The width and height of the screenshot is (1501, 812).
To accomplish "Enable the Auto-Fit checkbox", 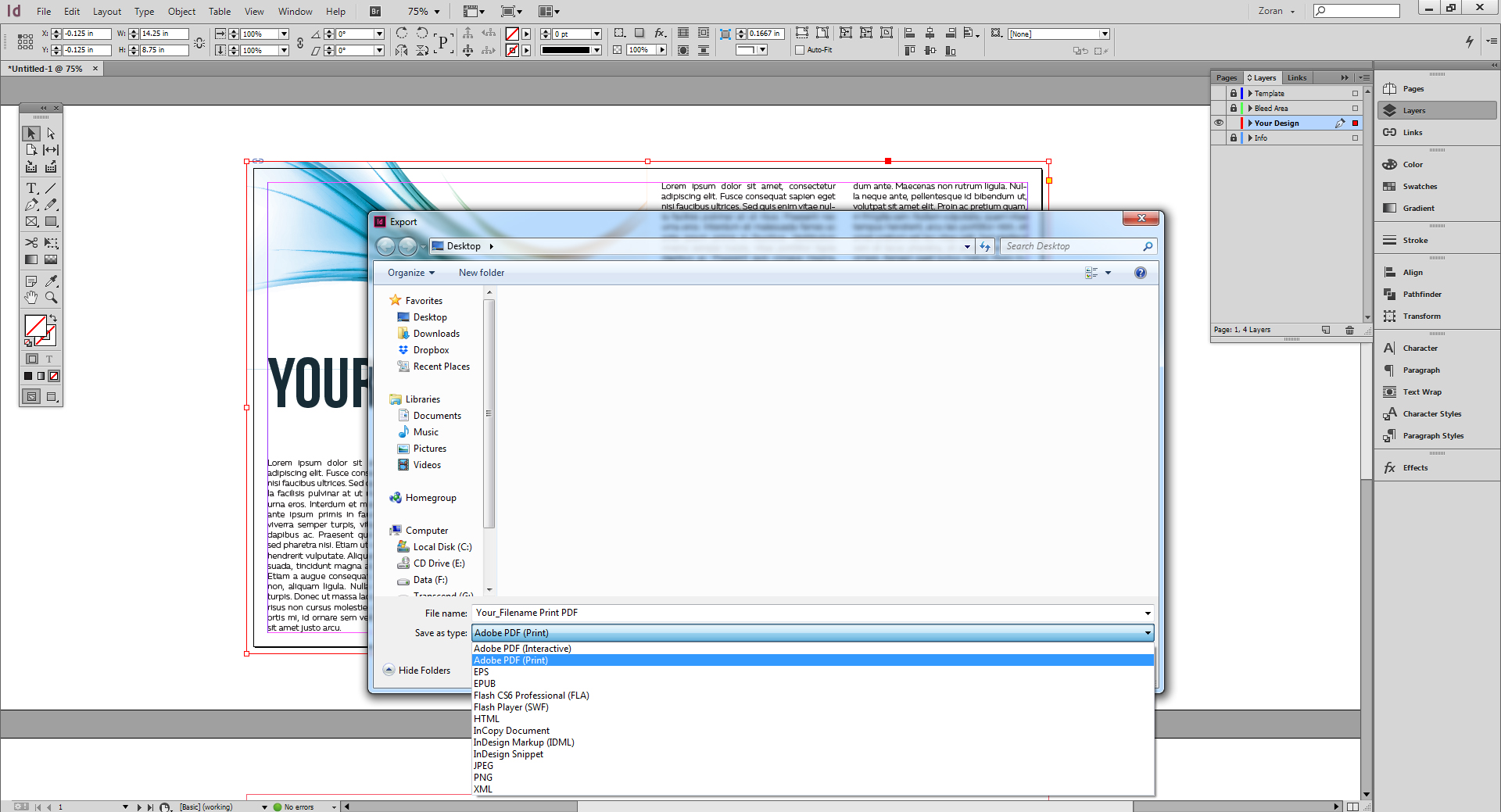I will (800, 49).
